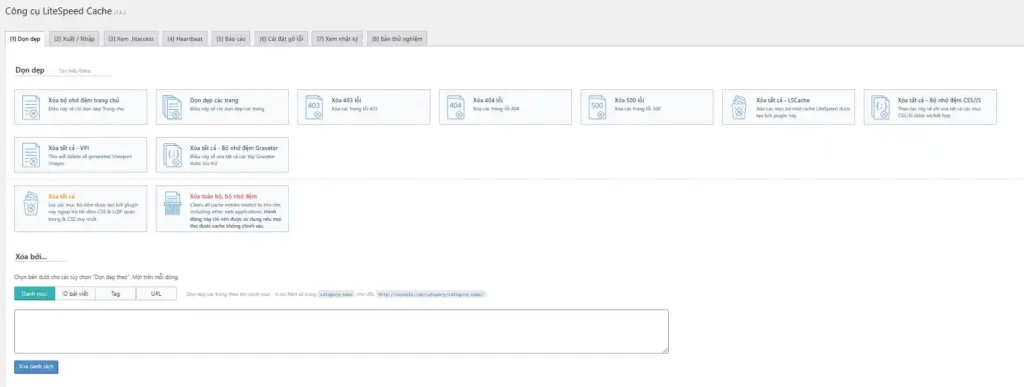Click the 'Bộ nhớ đệm CSS/JS' braces icon
Viewport: 1024px width, 387px height.
click(x=880, y=107)
